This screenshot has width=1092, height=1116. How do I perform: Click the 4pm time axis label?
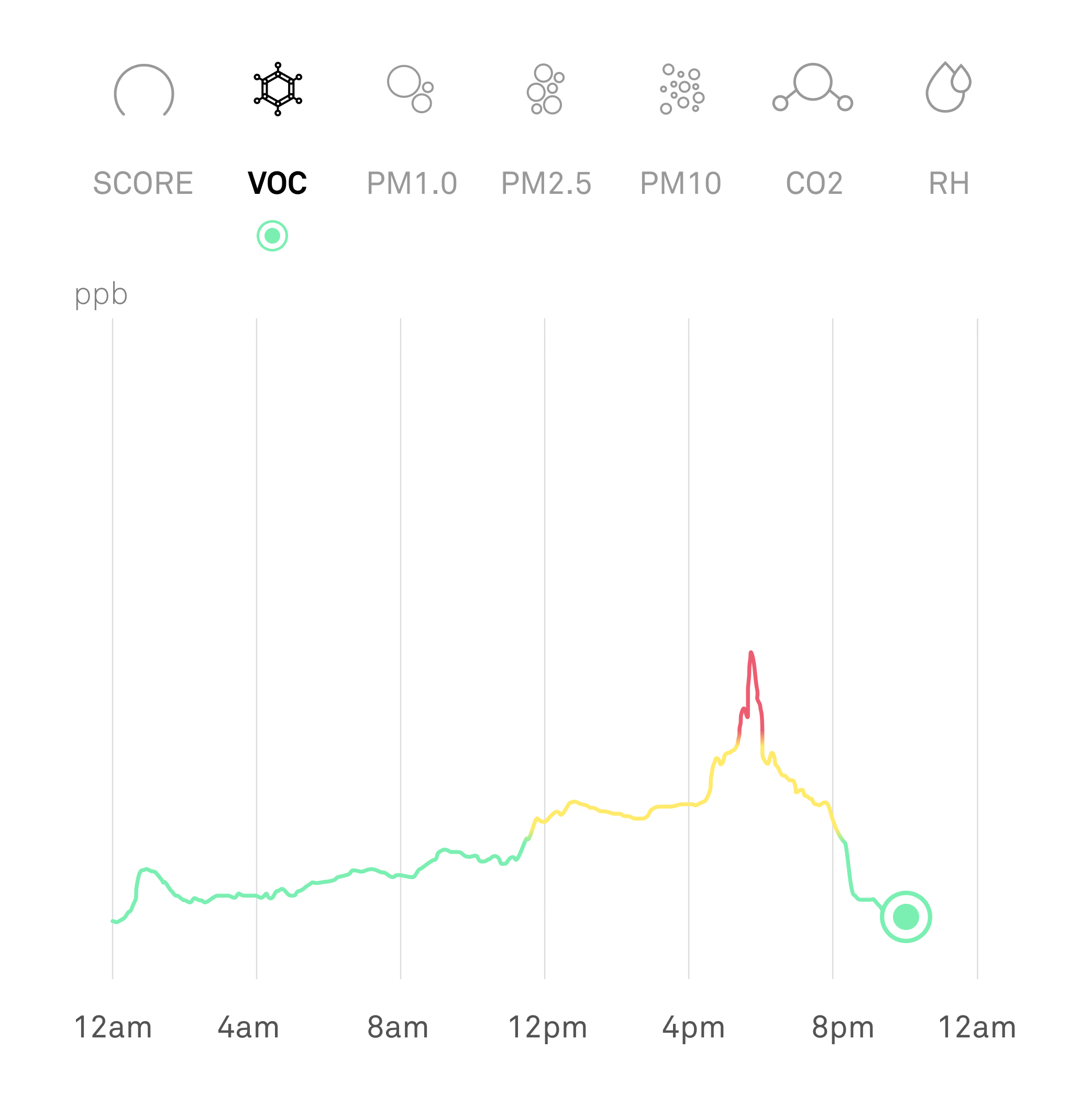click(x=694, y=1027)
